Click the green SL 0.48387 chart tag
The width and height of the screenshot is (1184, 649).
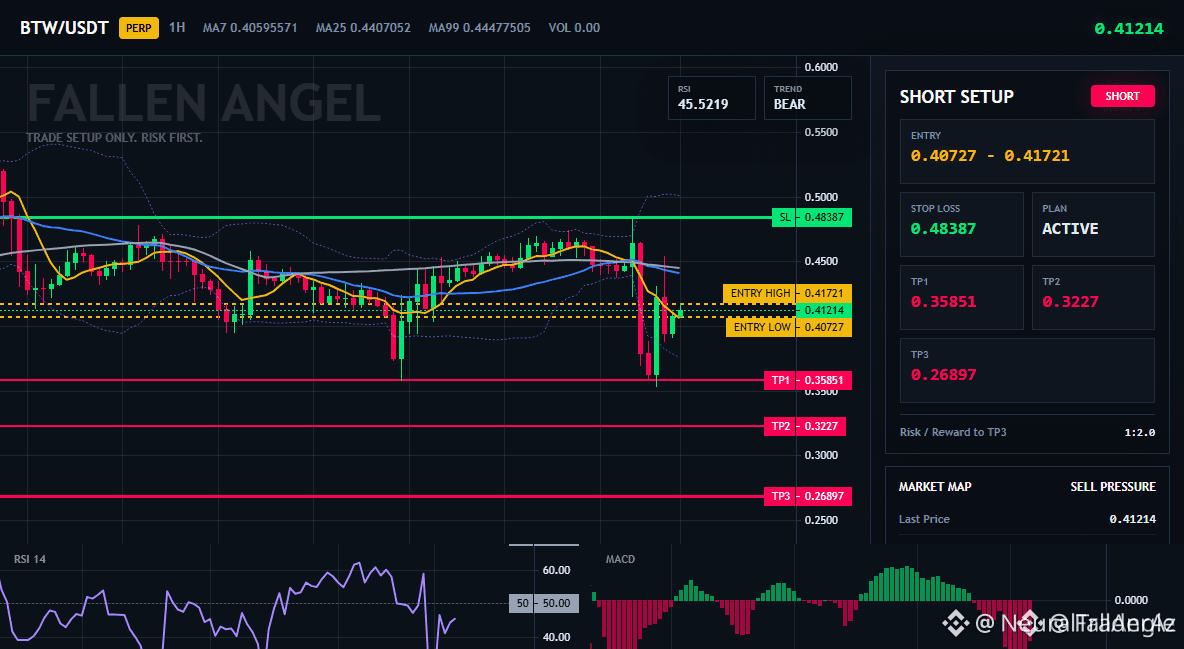pyautogui.click(x=812, y=218)
